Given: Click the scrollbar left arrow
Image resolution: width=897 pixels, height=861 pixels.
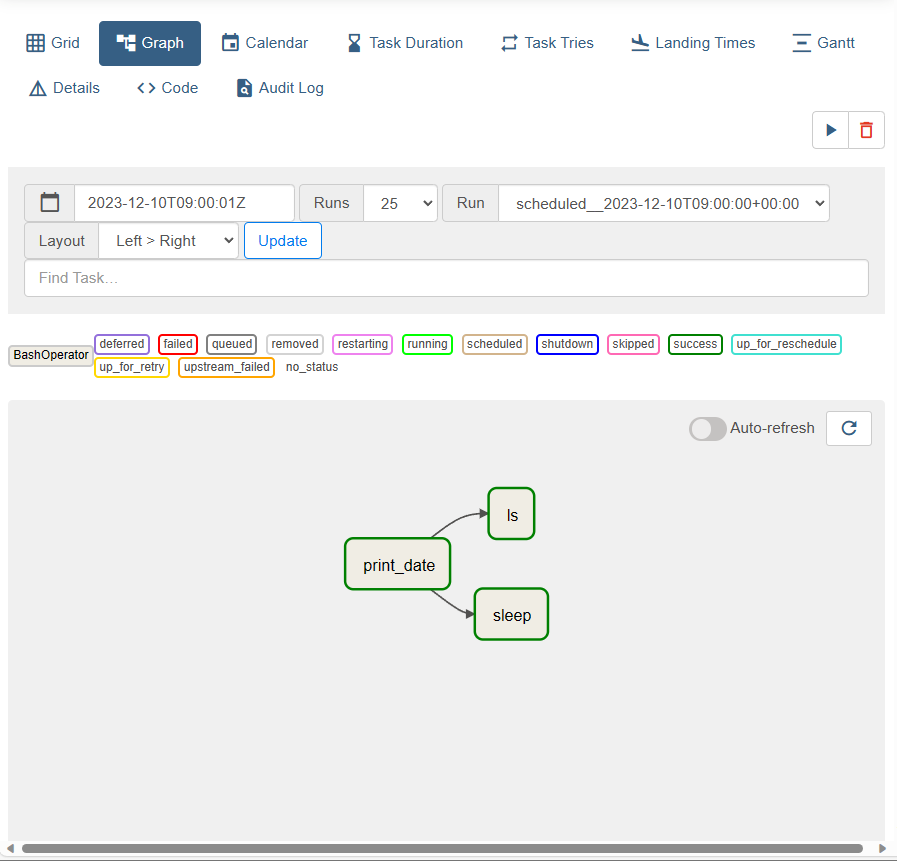Looking at the screenshot, I should click(10, 848).
